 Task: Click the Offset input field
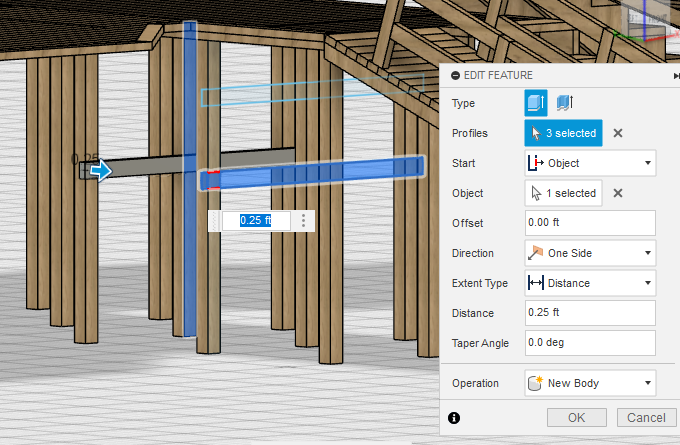590,222
